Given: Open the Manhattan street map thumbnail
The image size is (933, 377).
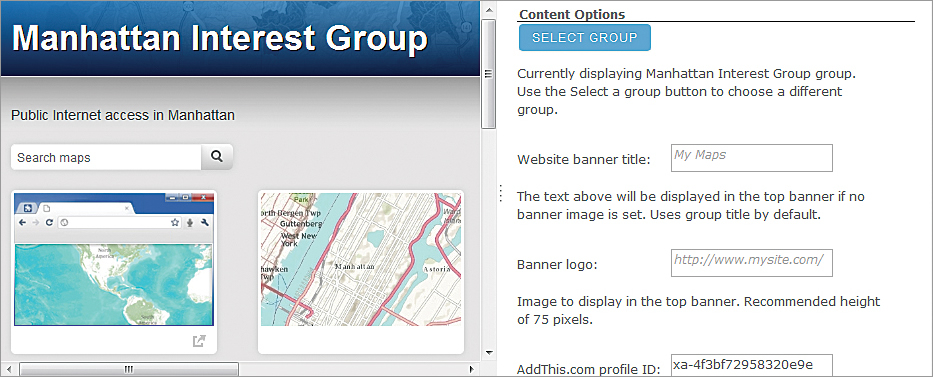Looking at the screenshot, I should 361,259.
